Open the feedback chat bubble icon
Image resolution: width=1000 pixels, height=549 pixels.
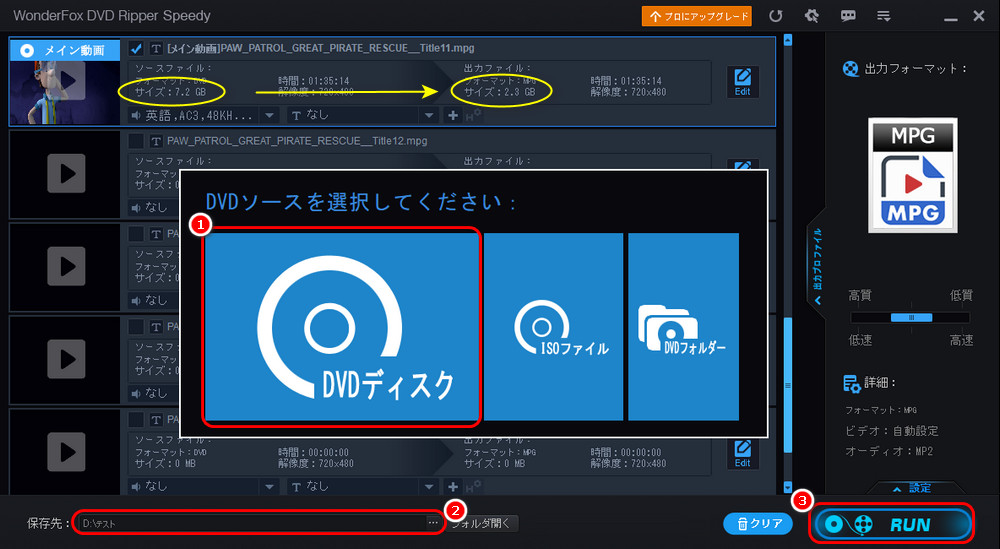tap(848, 16)
